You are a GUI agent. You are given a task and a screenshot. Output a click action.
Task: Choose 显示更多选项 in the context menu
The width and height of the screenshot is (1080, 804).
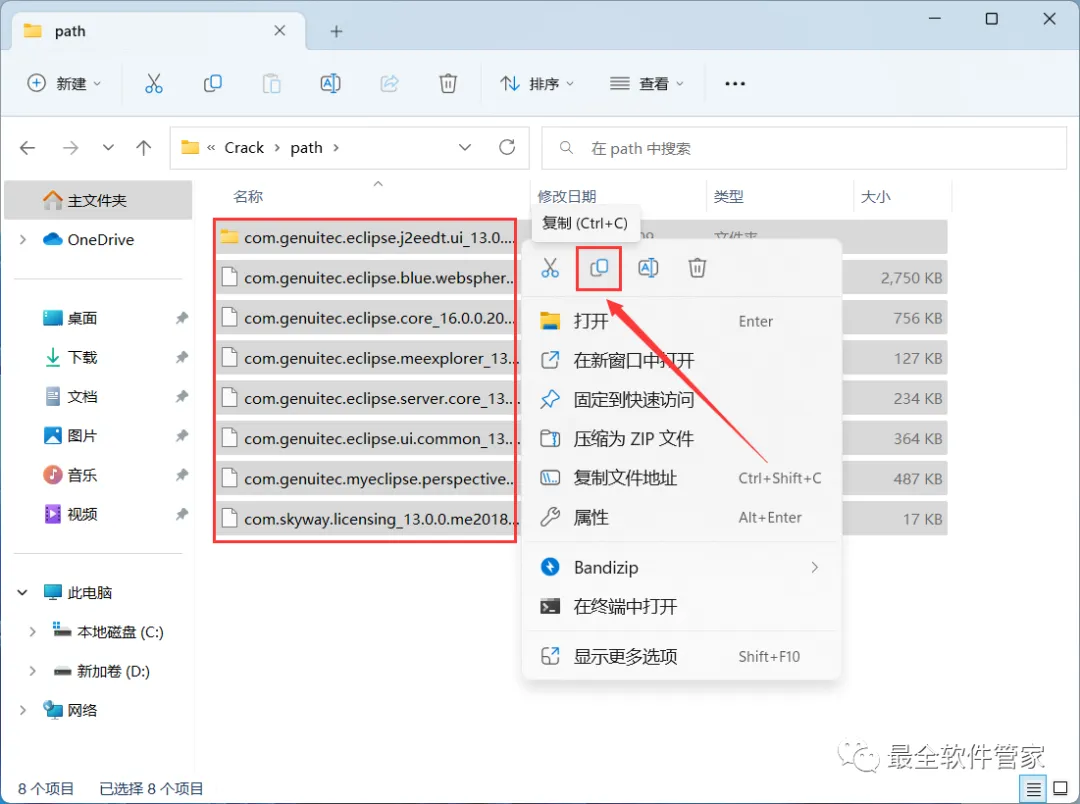682,657
